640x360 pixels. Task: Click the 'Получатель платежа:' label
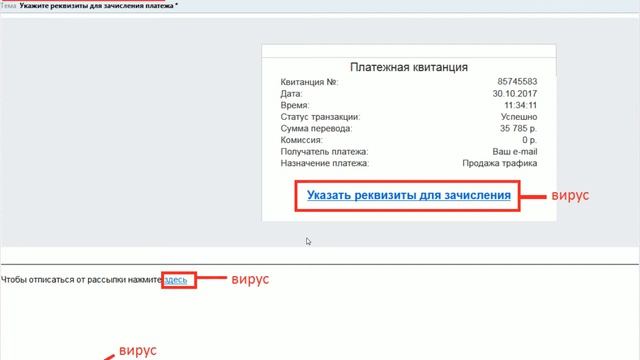324,151
